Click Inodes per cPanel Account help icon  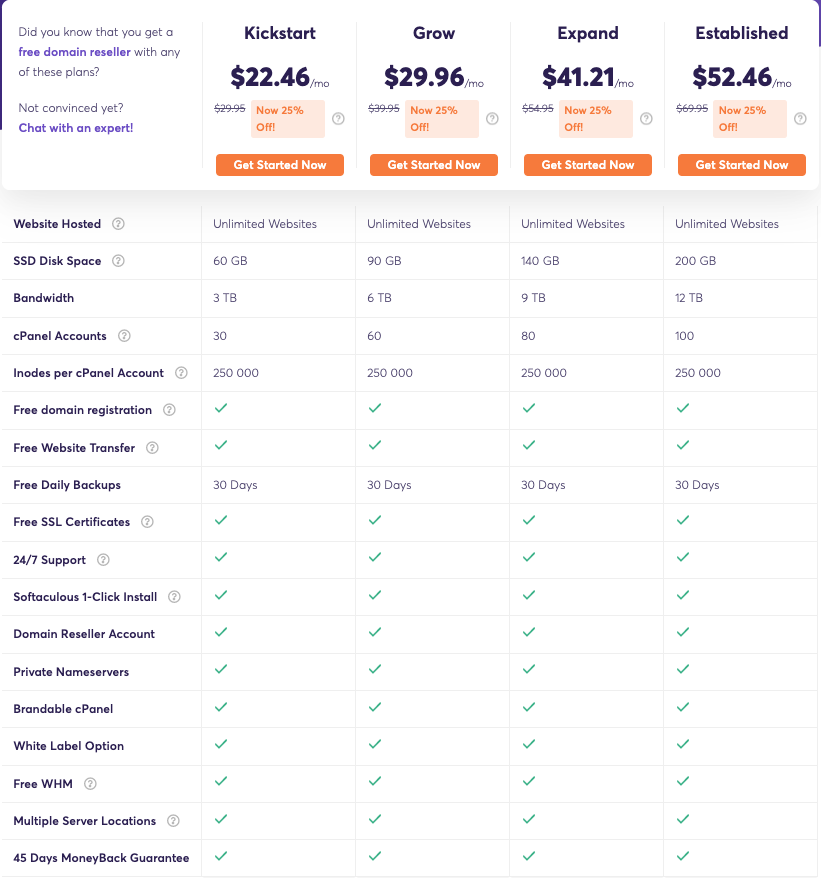pyautogui.click(x=181, y=373)
